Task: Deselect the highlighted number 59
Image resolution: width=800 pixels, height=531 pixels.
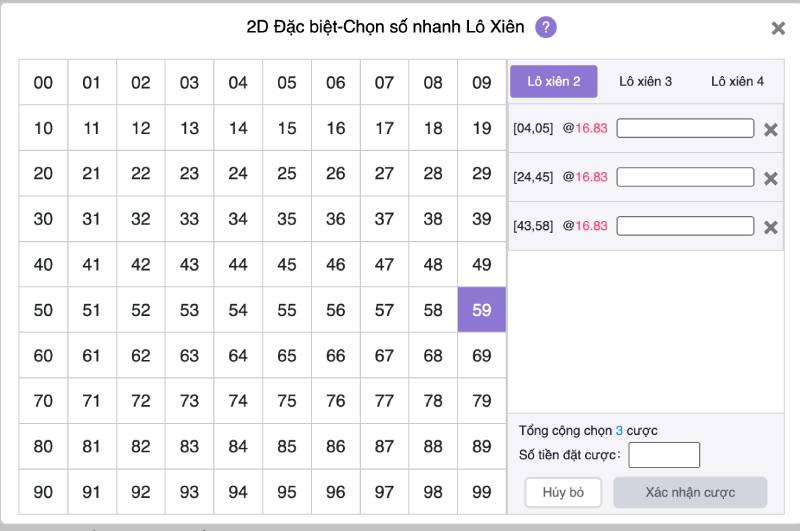Action: 482,310
